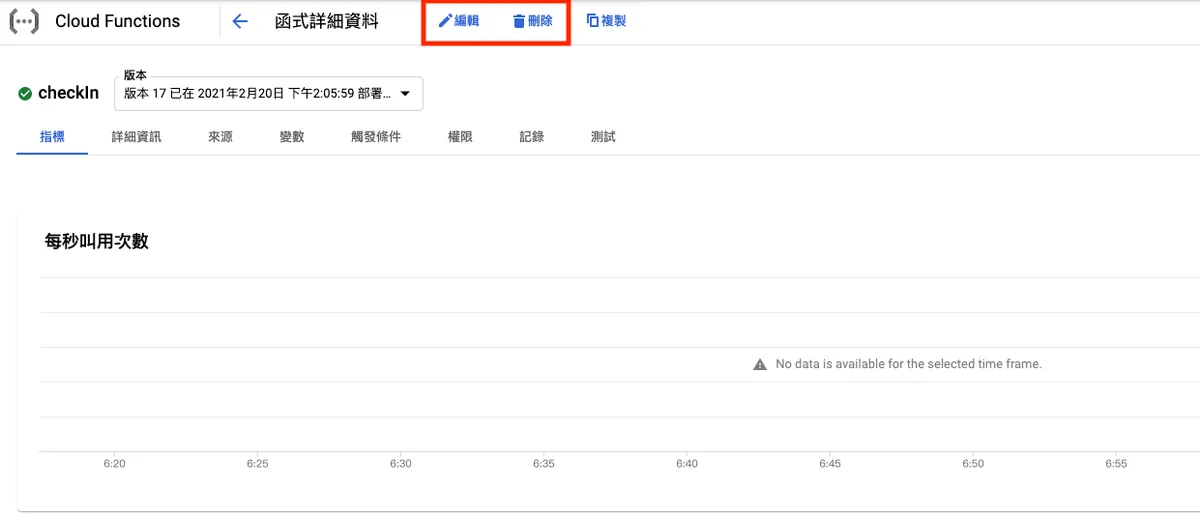Screen dimensions: 1200x517
Task: Go to the 變數 tab
Action: [291, 137]
